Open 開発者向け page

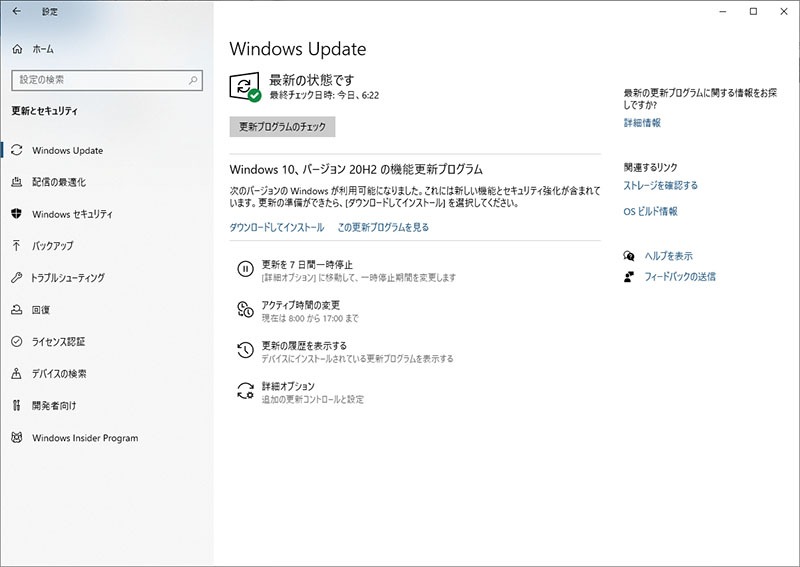coord(107,406)
